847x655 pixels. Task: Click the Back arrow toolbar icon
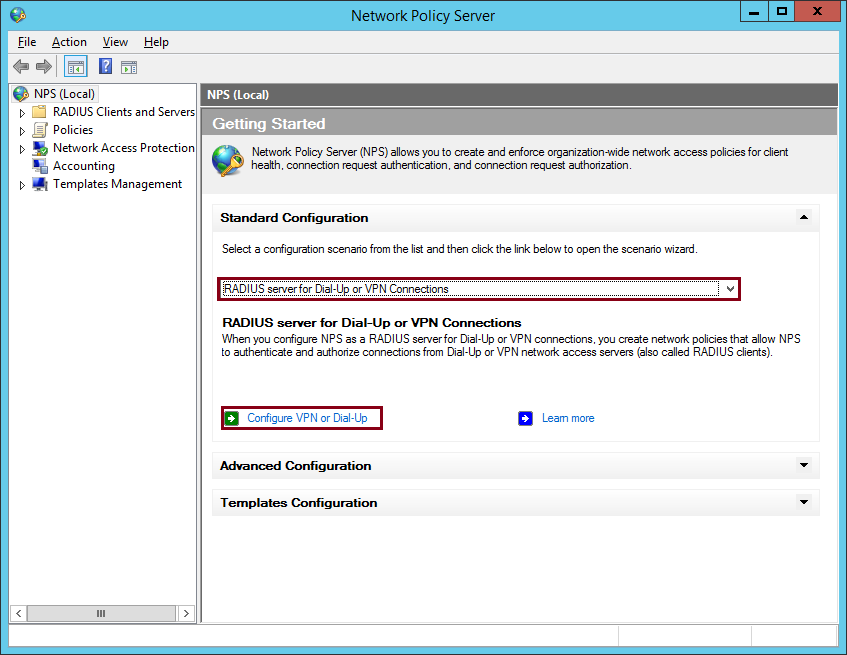[x=21, y=67]
